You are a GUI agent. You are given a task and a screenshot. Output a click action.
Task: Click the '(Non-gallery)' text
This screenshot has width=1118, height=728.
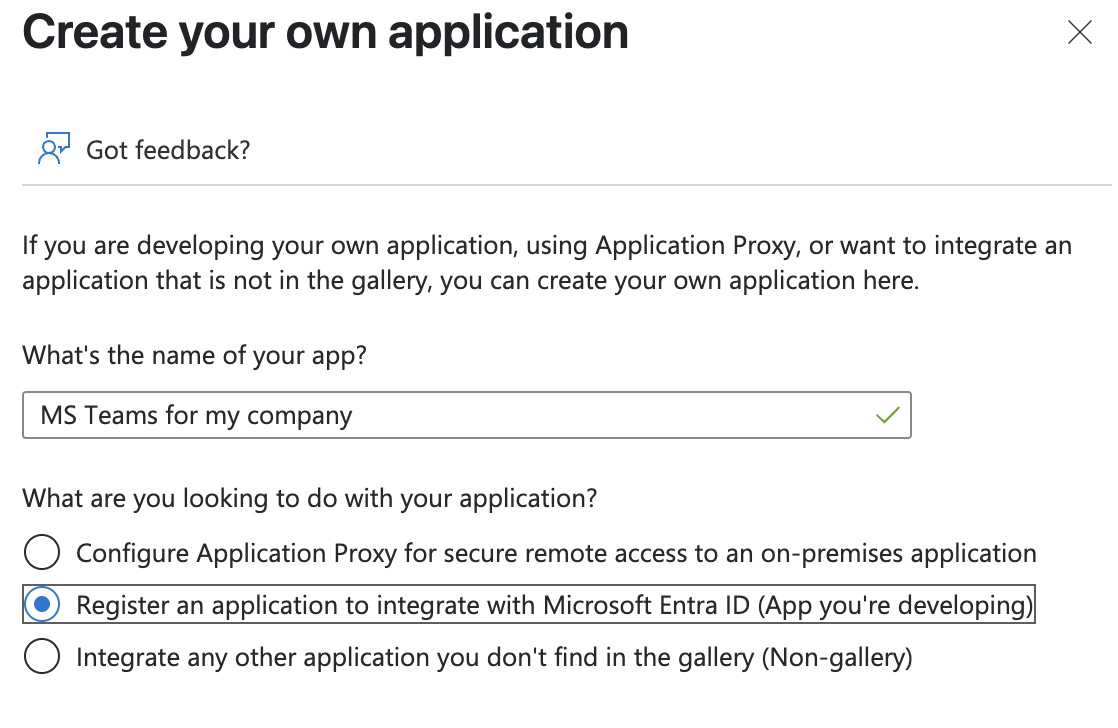(837, 657)
